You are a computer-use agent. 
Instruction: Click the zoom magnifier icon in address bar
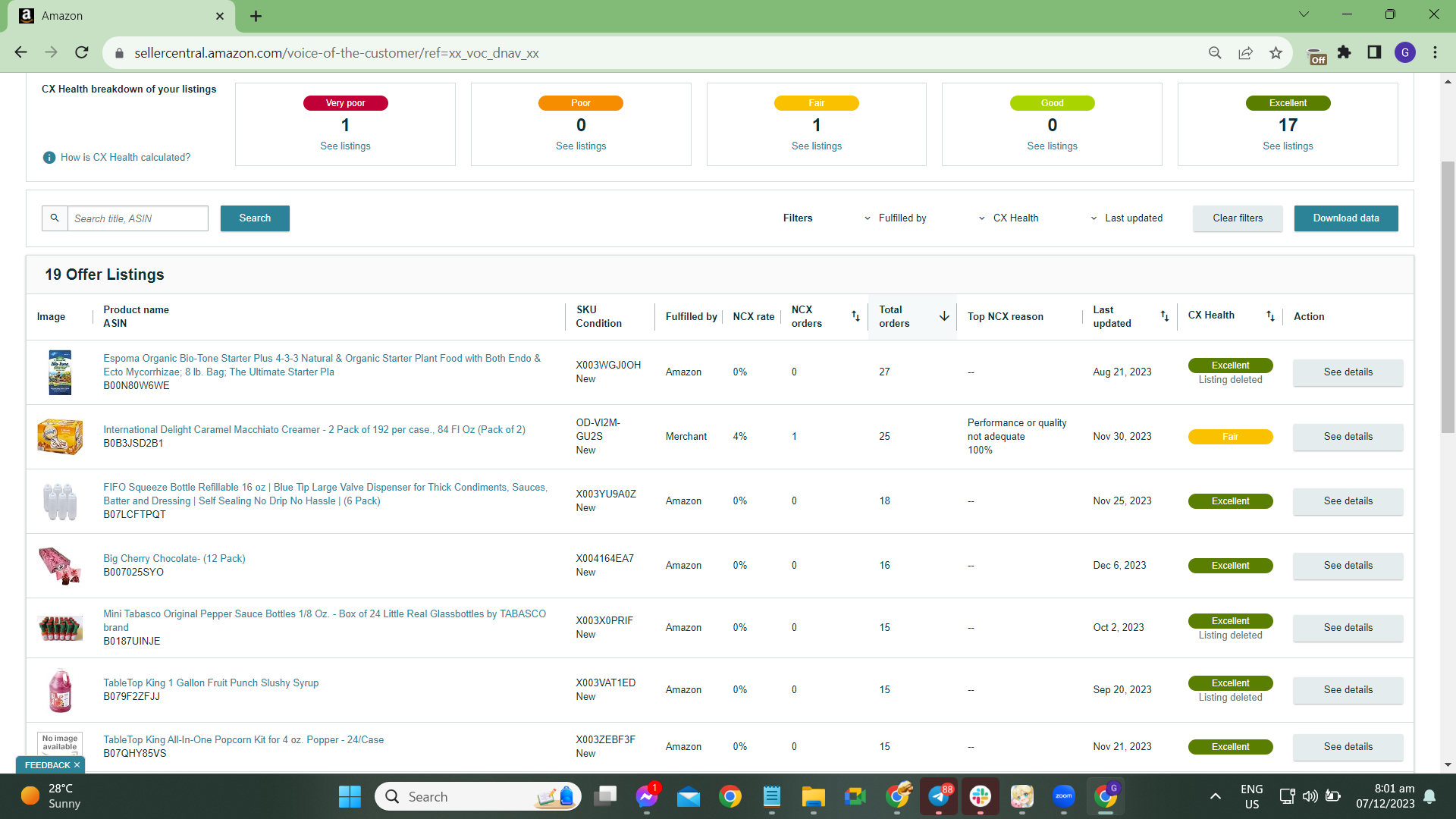(1215, 52)
